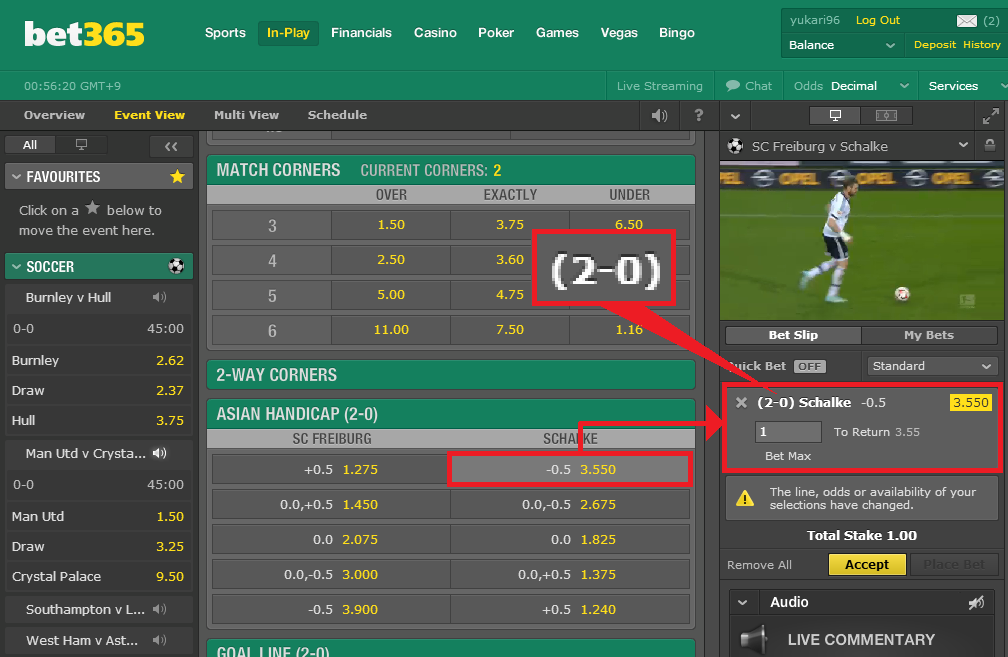Click the Favourites star icon
Image resolution: width=1008 pixels, height=657 pixels.
(177, 177)
